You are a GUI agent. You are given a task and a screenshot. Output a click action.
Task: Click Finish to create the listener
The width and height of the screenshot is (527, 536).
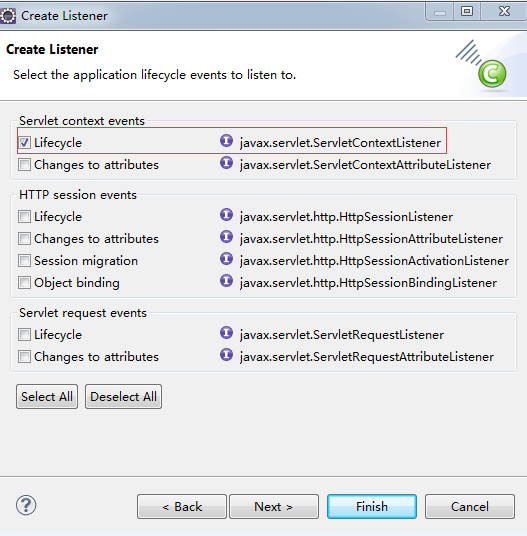pyautogui.click(x=372, y=506)
